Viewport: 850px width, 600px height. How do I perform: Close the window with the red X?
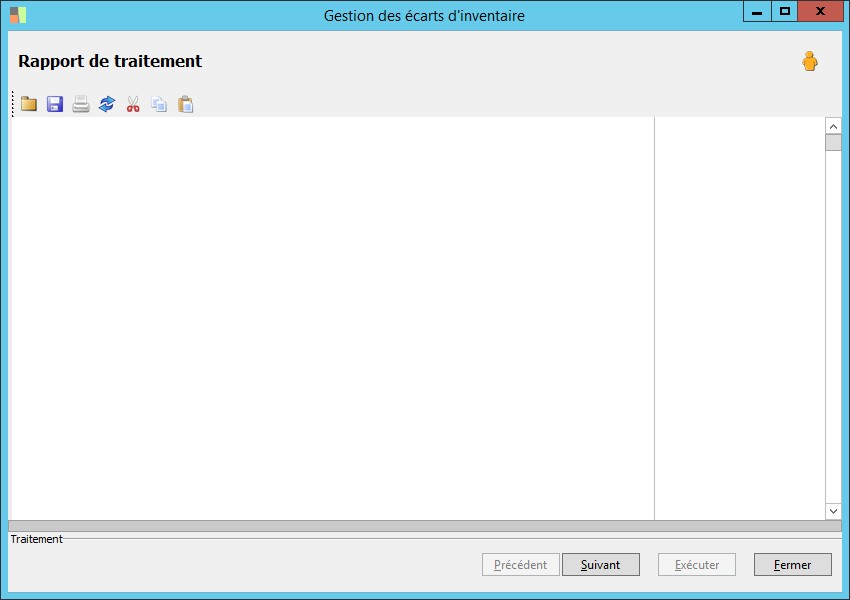(820, 11)
